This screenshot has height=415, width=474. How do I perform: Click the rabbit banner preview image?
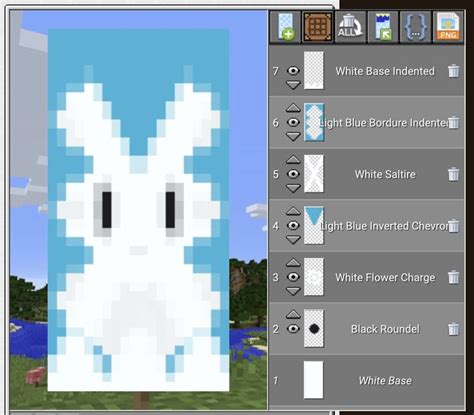[x=138, y=210]
